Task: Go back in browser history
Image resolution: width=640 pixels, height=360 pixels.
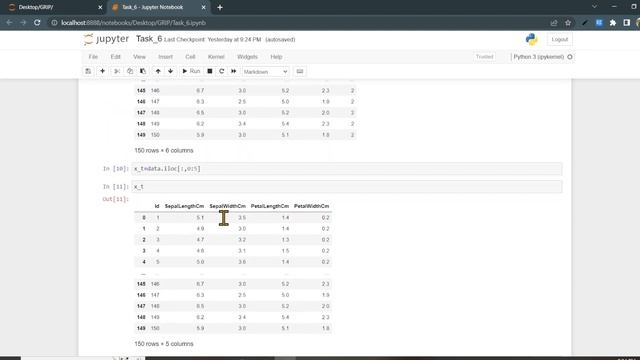Action: 9,23
